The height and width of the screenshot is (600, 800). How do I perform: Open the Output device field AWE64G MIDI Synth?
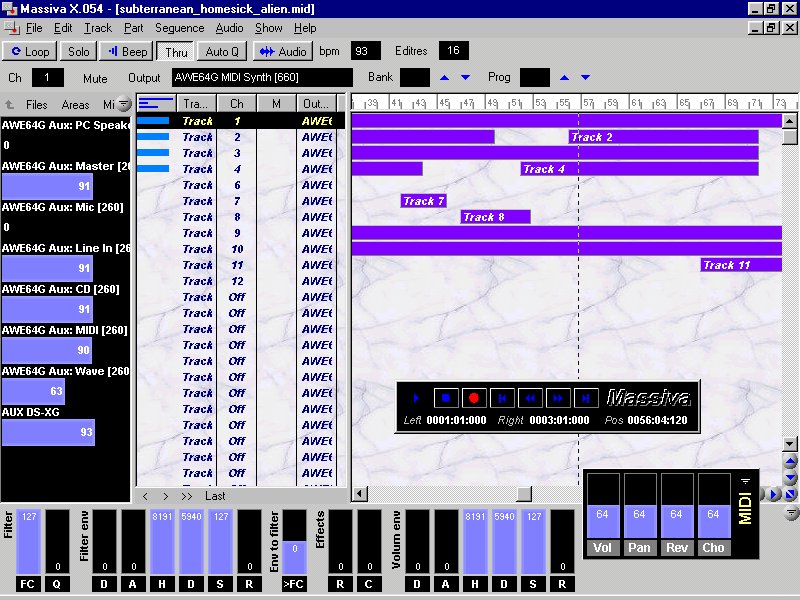(x=262, y=78)
